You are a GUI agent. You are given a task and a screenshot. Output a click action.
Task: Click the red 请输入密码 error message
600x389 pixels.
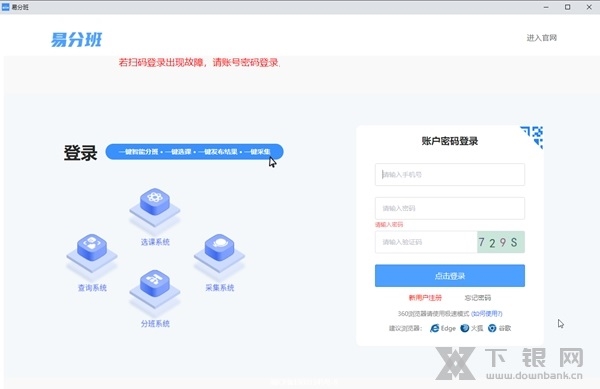389,225
